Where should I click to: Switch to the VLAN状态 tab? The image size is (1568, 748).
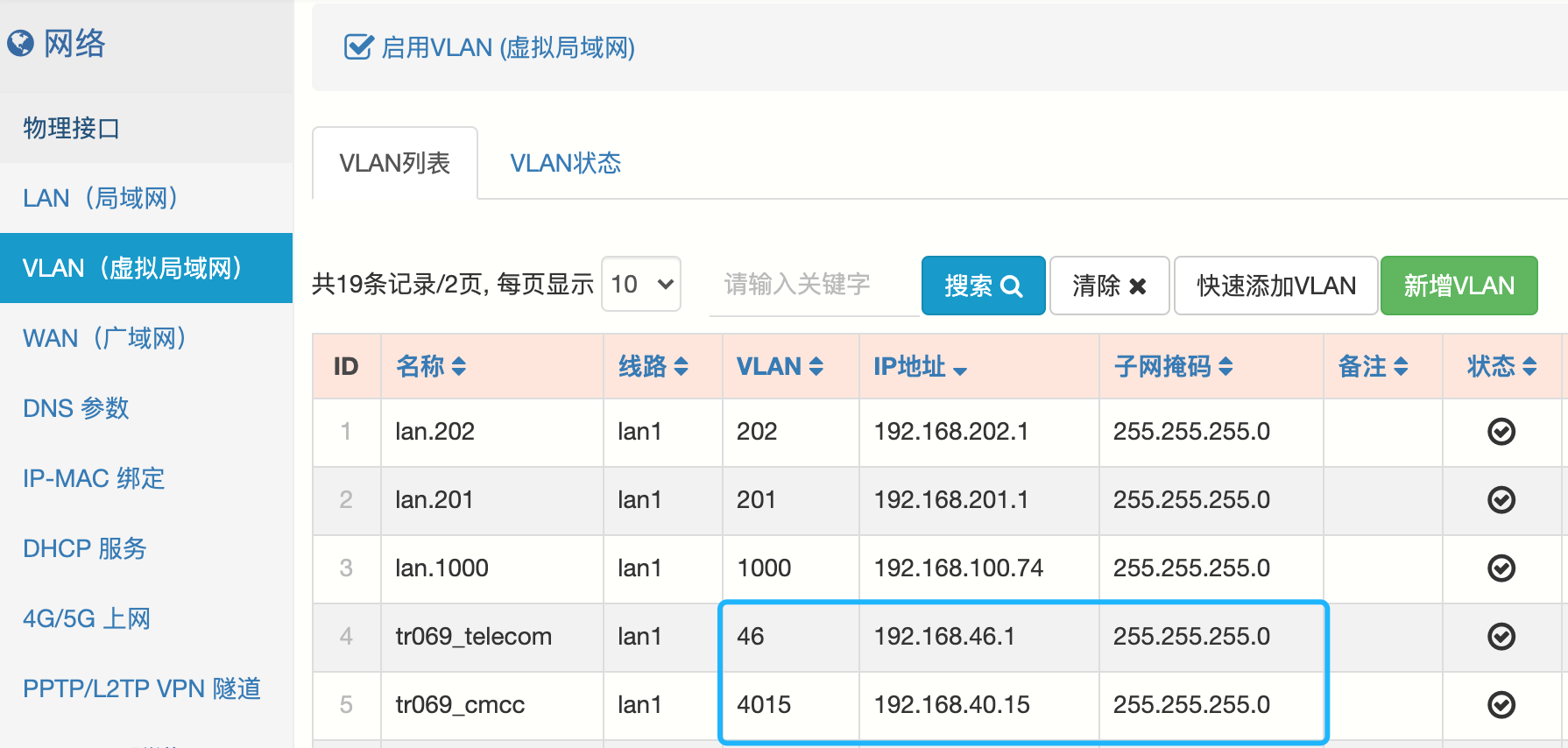[x=565, y=164]
